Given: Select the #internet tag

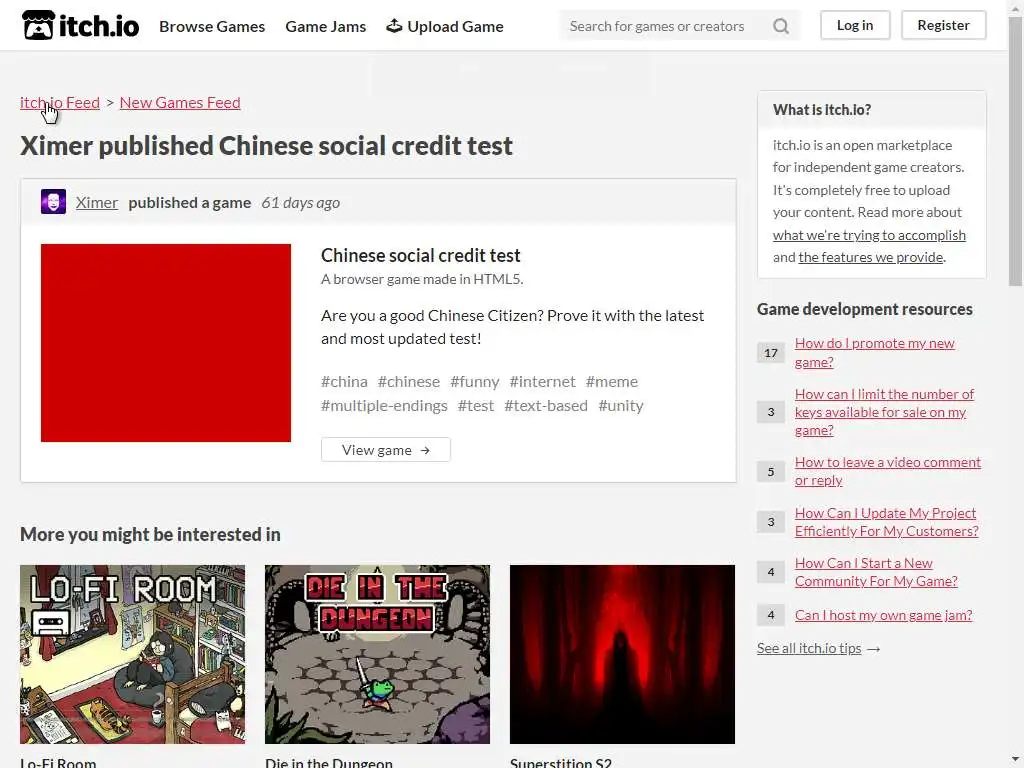Looking at the screenshot, I should 543,381.
